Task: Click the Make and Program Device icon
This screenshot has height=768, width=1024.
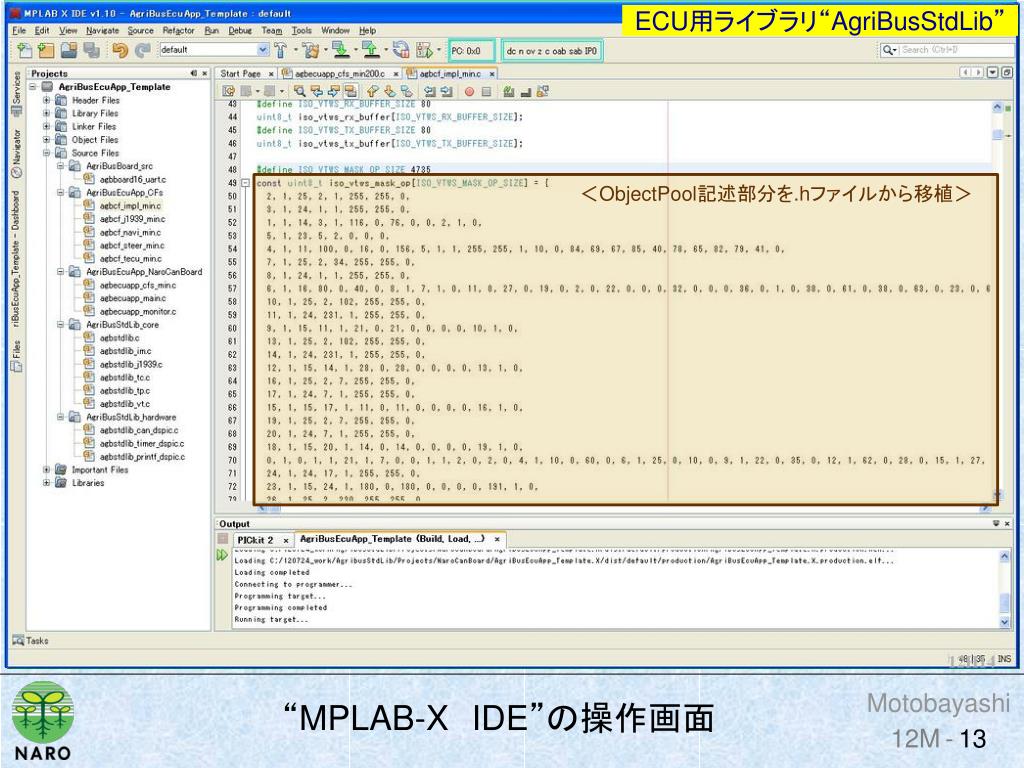Action: click(340, 50)
